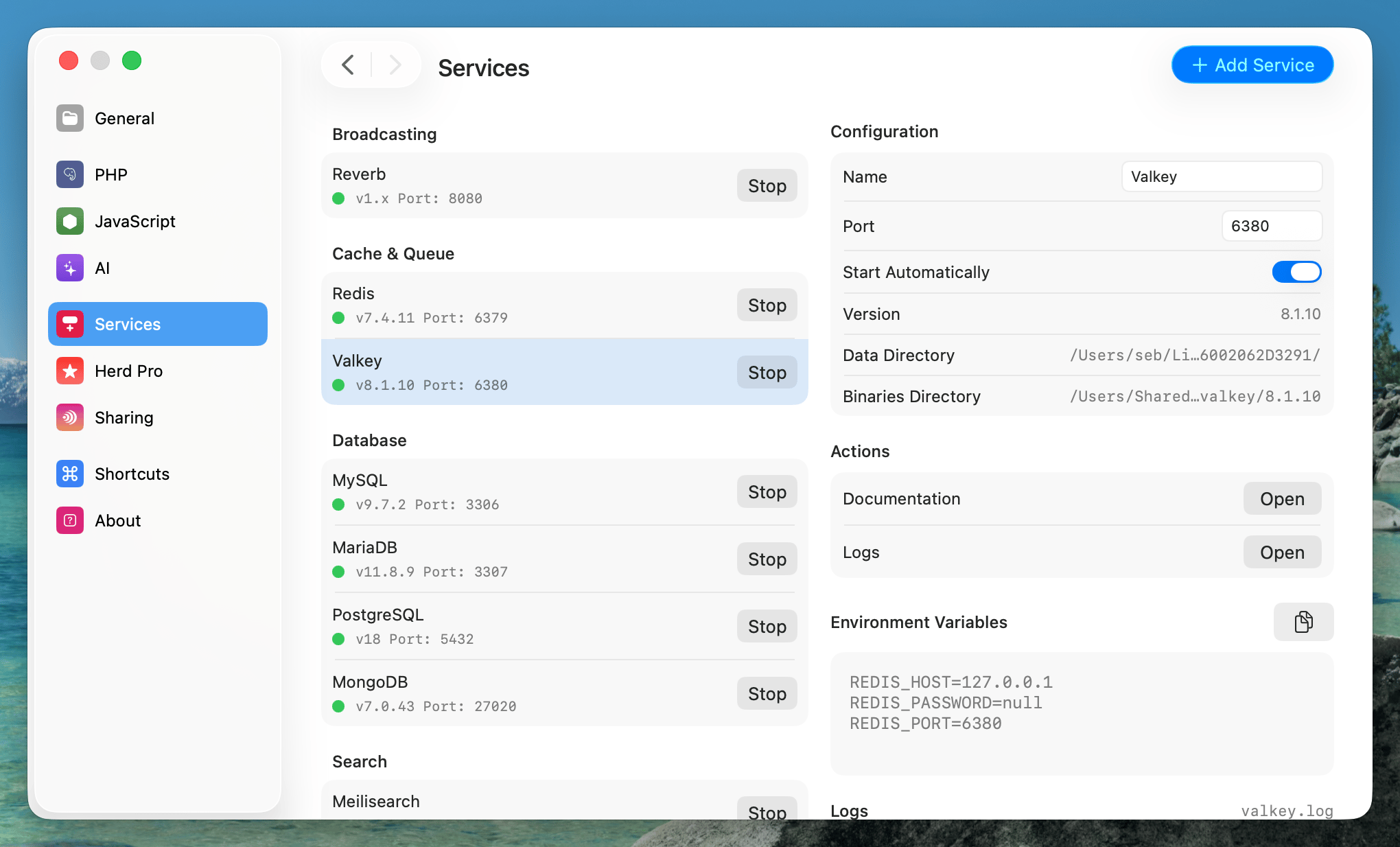Click the Name field containing Valkey
This screenshot has width=1400, height=847.
tap(1222, 176)
